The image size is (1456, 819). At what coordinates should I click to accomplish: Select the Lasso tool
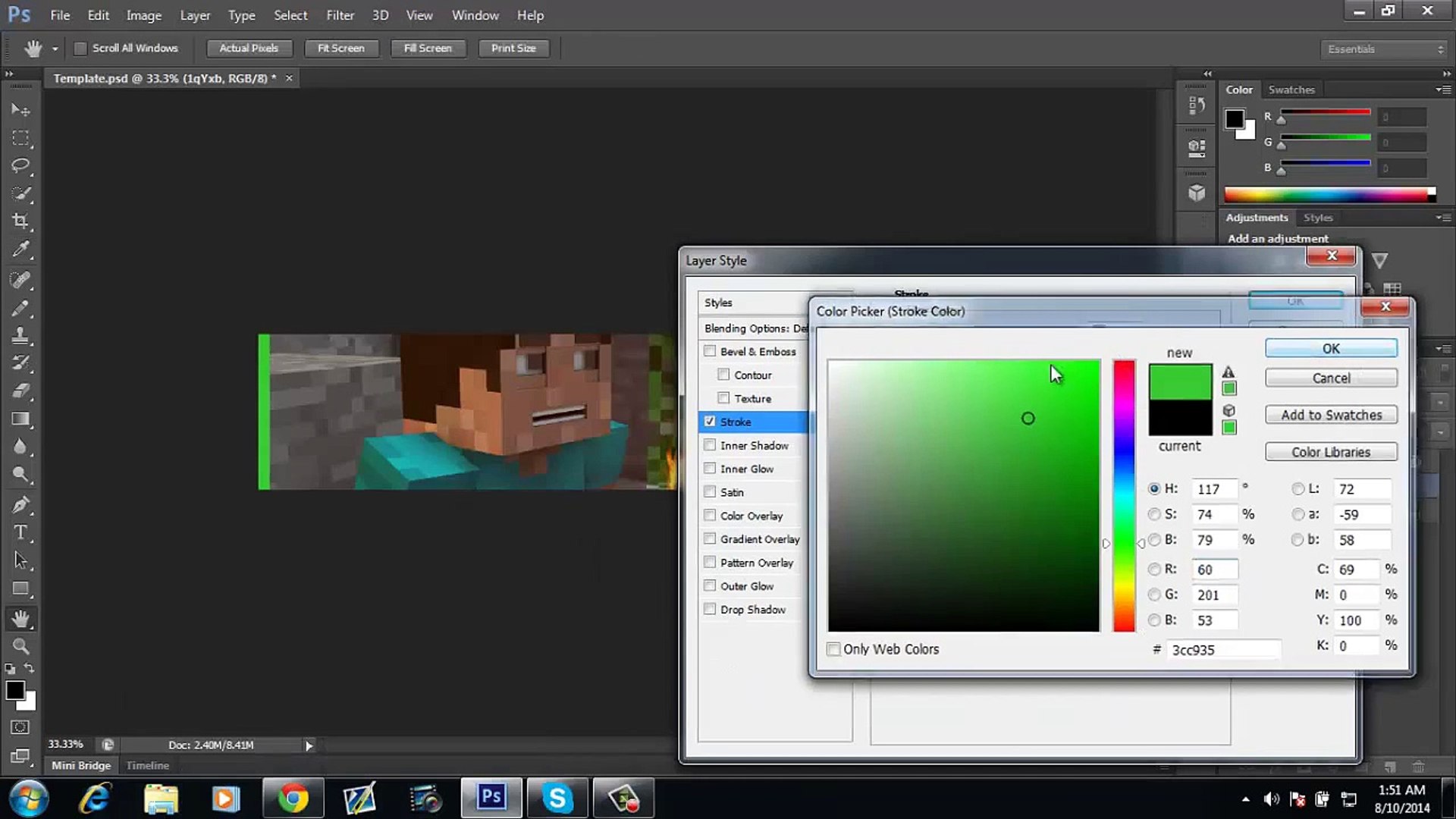20,165
